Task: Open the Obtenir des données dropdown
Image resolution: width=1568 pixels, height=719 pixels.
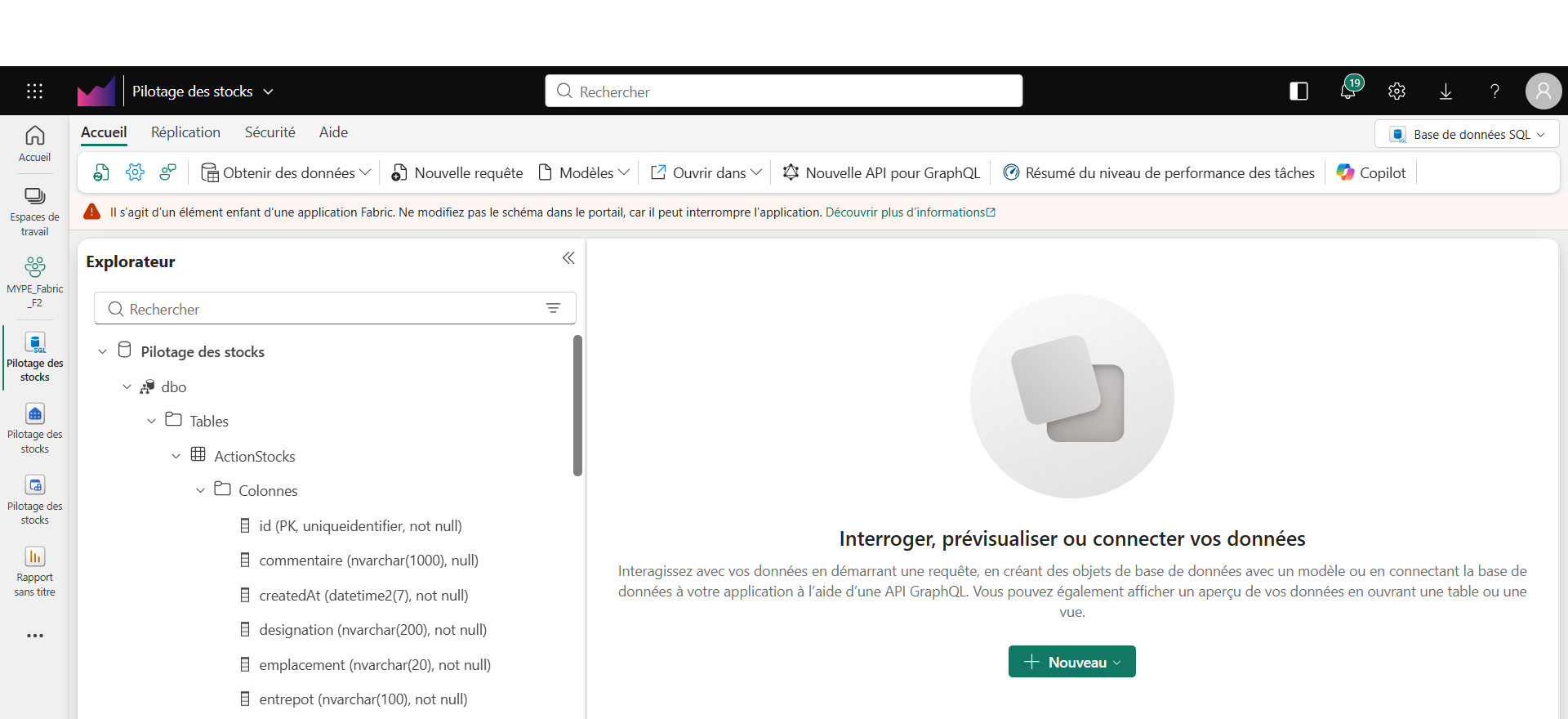Action: point(286,172)
